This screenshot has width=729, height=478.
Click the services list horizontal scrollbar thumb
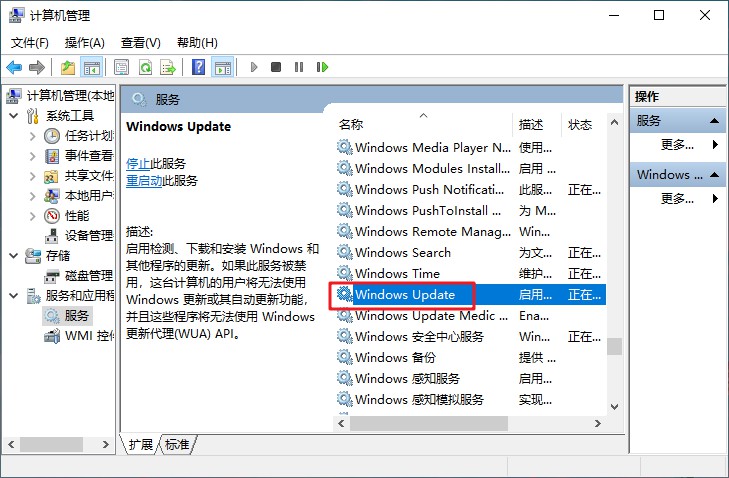tap(429, 423)
